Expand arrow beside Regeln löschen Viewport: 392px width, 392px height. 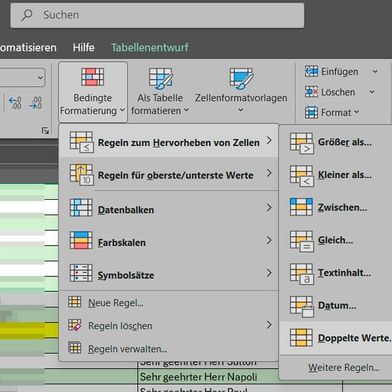tap(269, 325)
